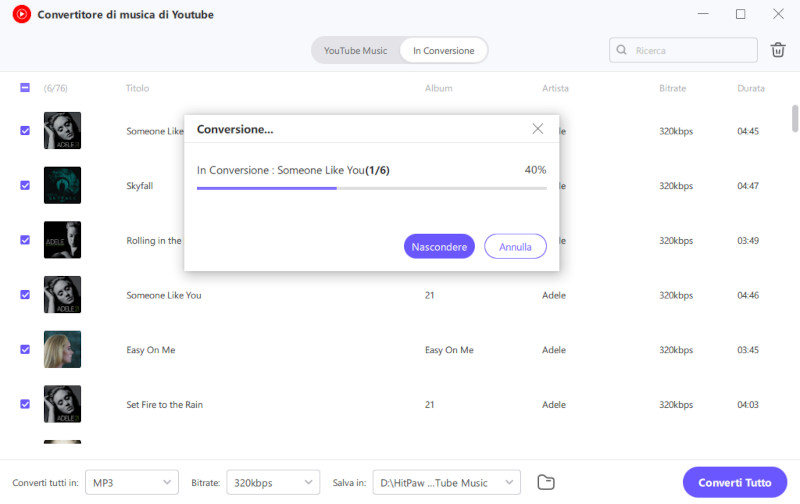
Task: Click the Easy On Me album cell
Action: [449, 350]
